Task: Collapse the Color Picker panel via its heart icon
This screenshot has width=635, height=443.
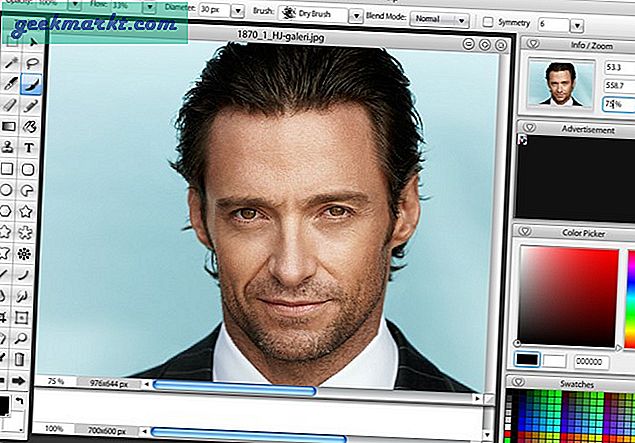Action: point(525,231)
